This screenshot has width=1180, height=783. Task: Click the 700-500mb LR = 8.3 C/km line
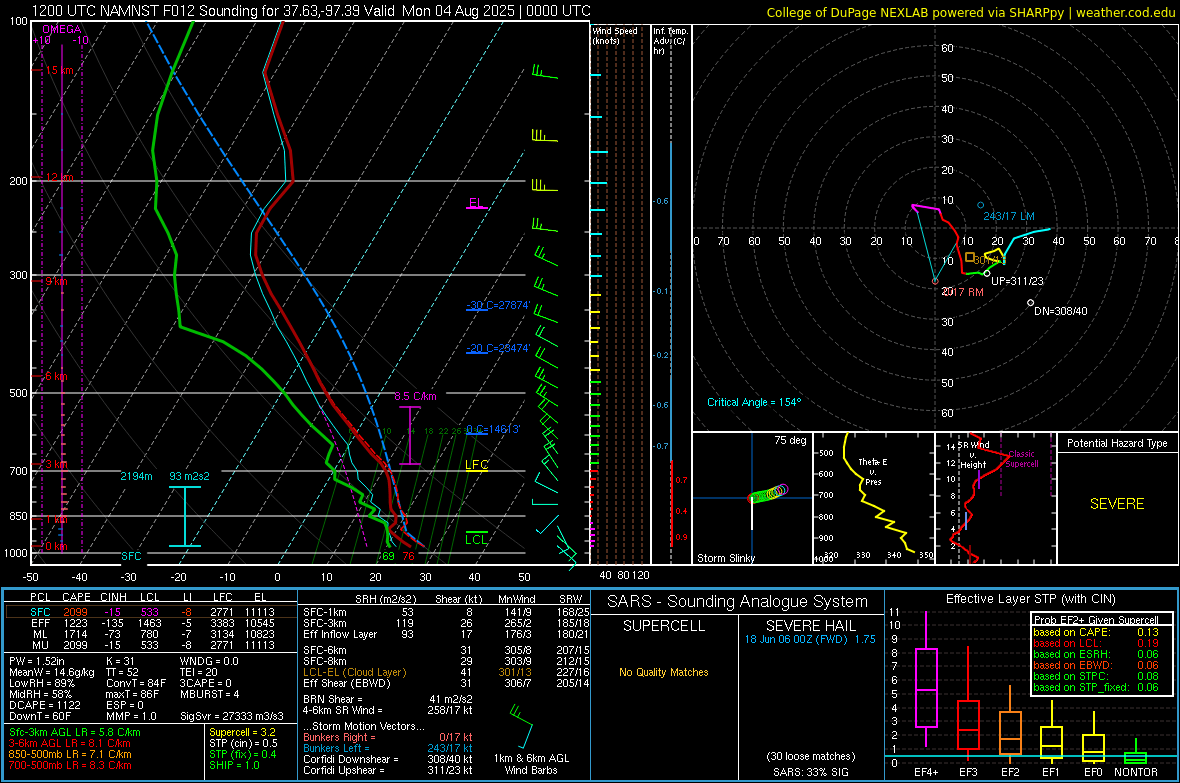pyautogui.click(x=70, y=765)
